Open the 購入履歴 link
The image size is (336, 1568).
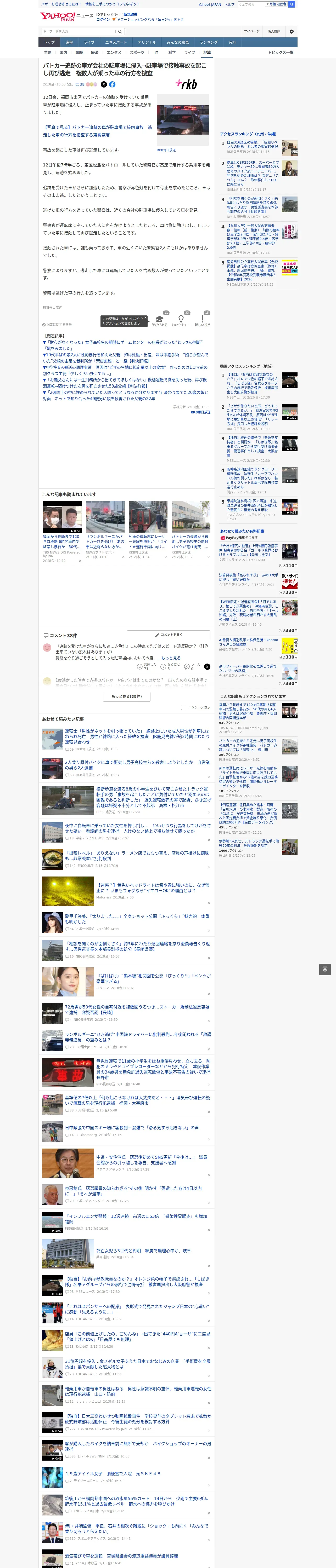pos(274,32)
